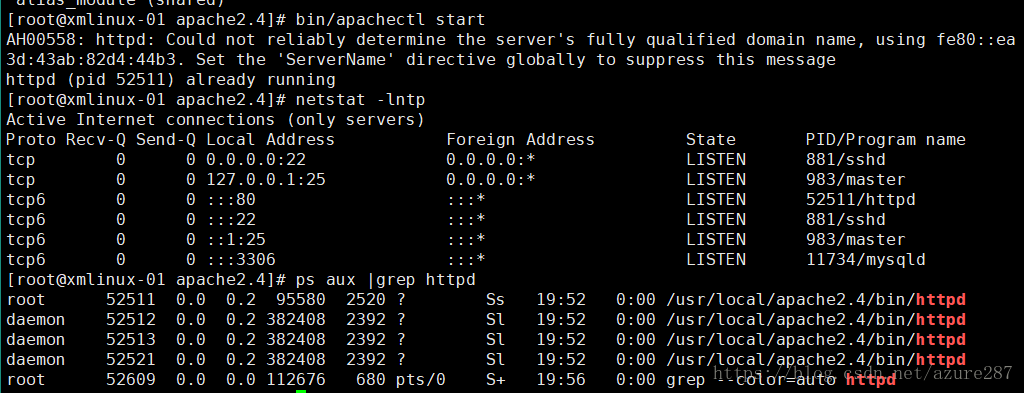
Task: Click the 112676 VSZ value
Action: 296,380
